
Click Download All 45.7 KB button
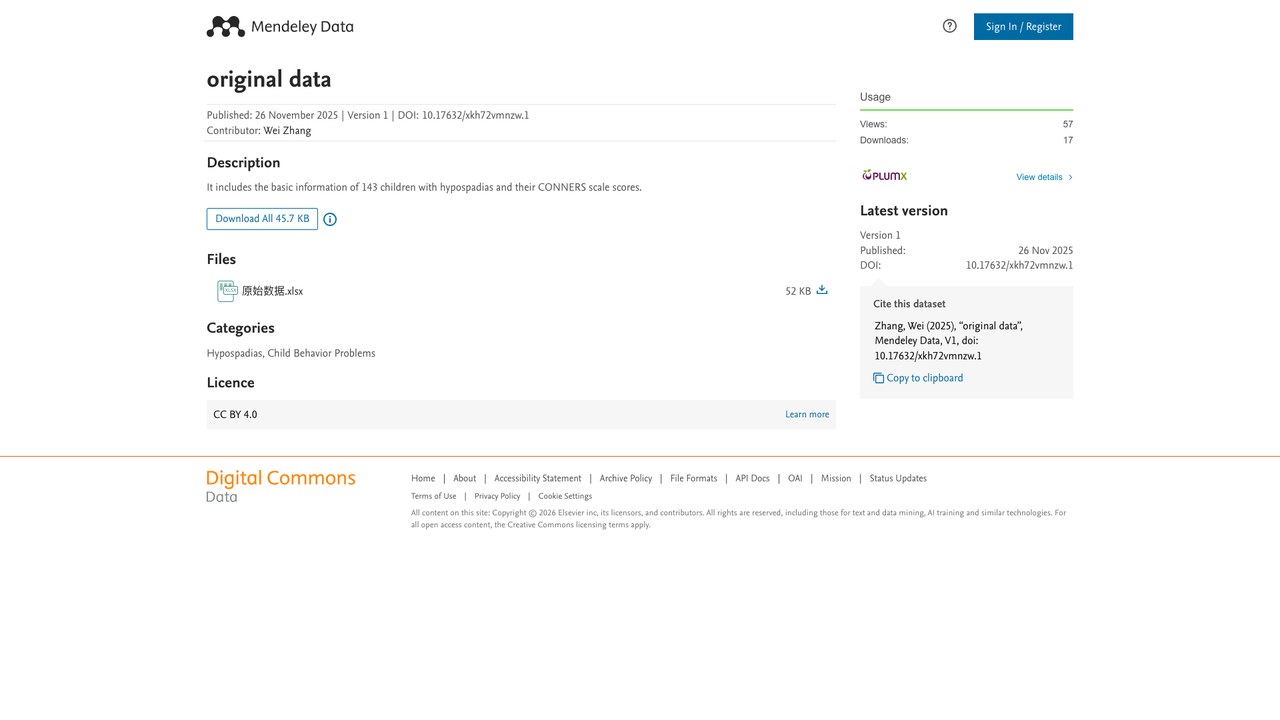[x=262, y=219]
